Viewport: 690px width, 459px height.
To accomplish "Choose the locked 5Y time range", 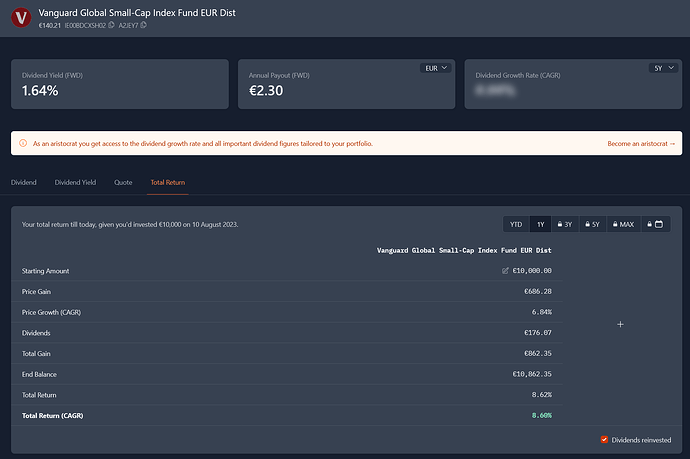I will coord(592,224).
